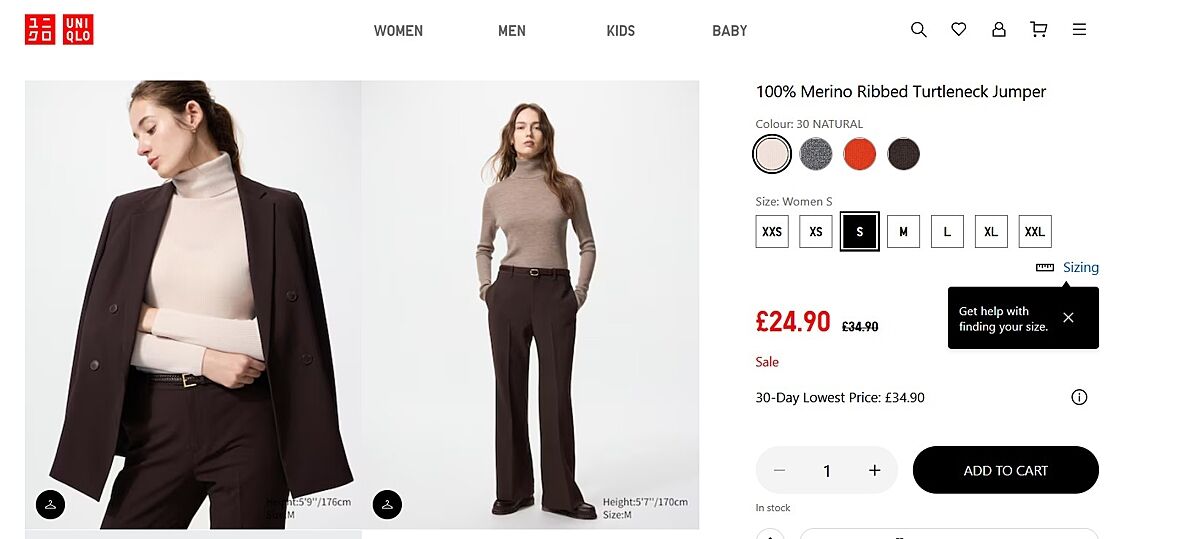Open the Sizing guide link

coord(1080,267)
